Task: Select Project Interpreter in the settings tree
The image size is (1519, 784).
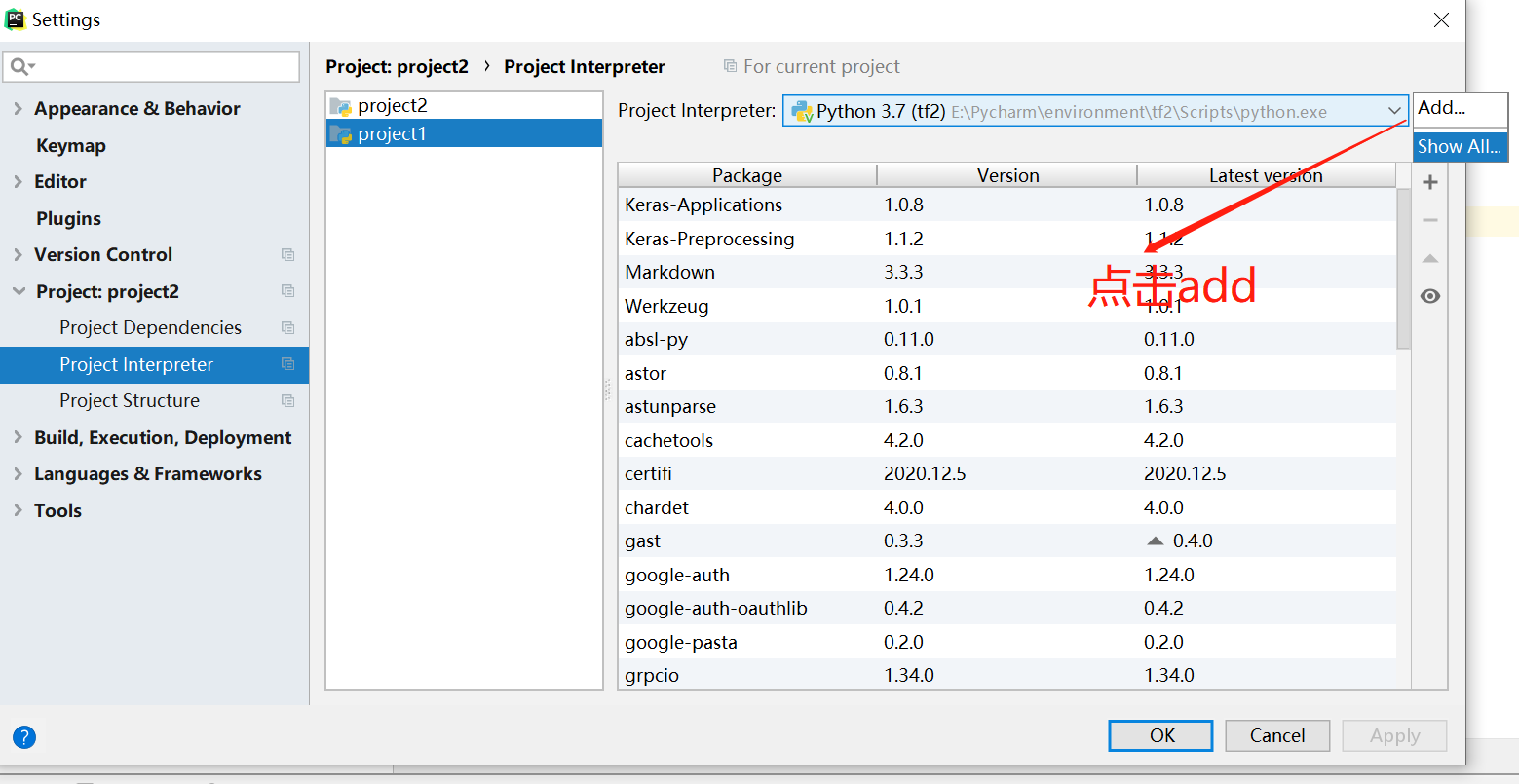Action: coord(136,364)
